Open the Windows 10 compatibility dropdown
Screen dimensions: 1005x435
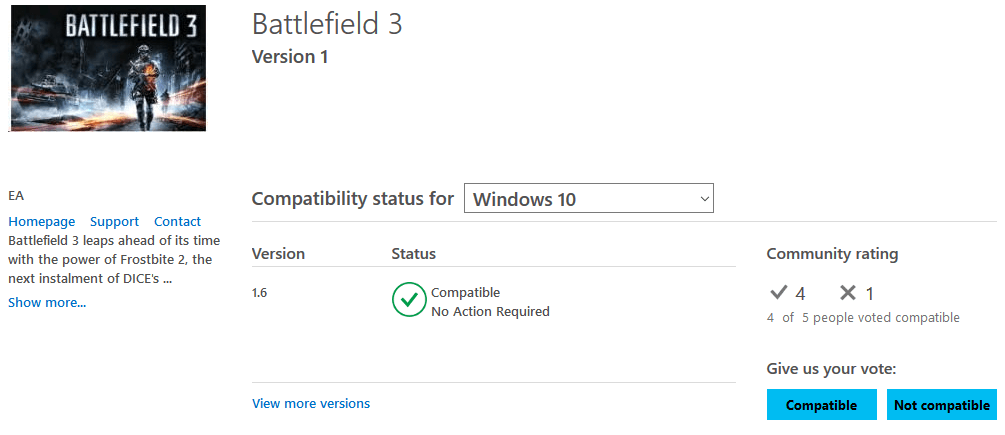pos(588,199)
